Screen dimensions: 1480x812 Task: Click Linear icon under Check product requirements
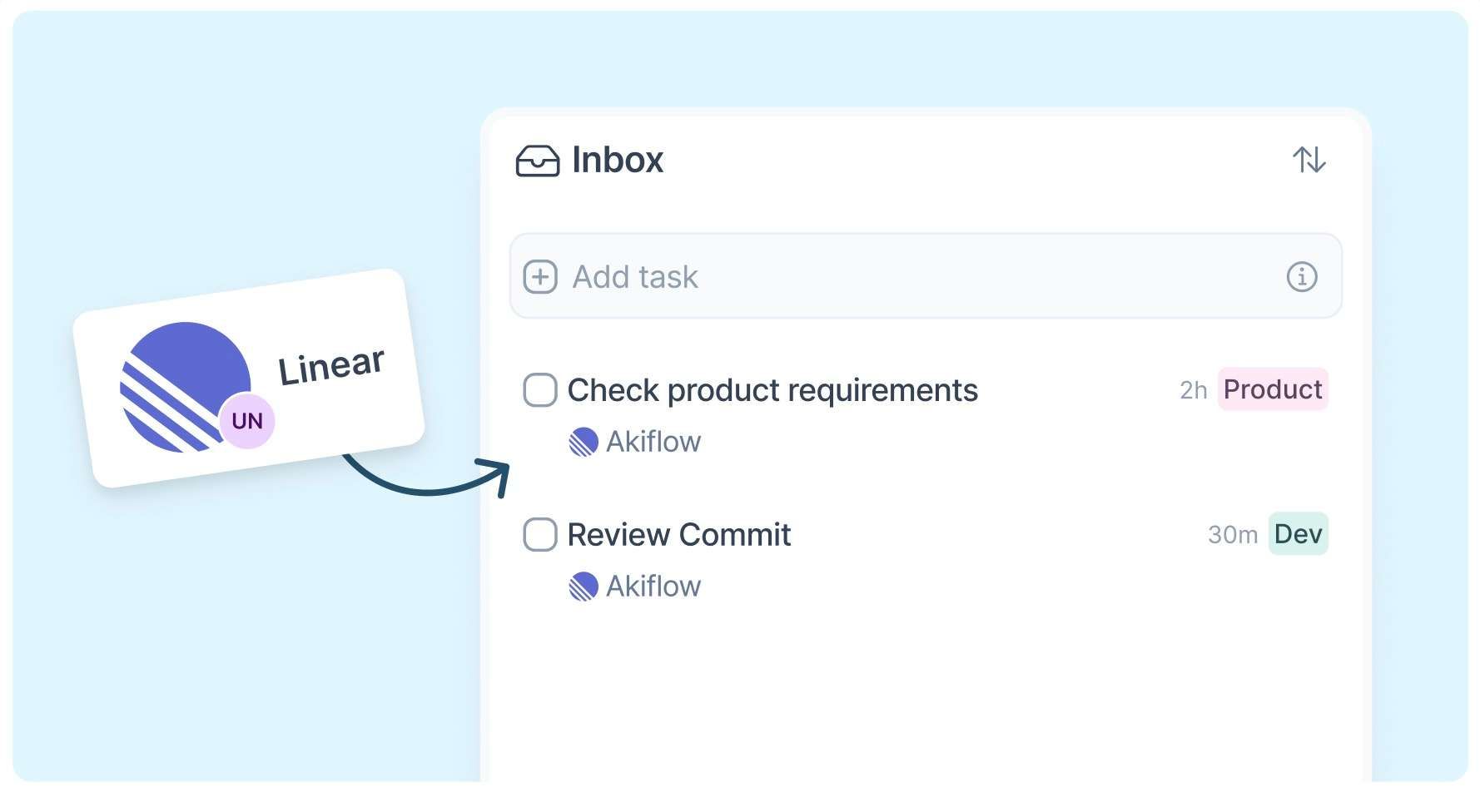tap(584, 442)
